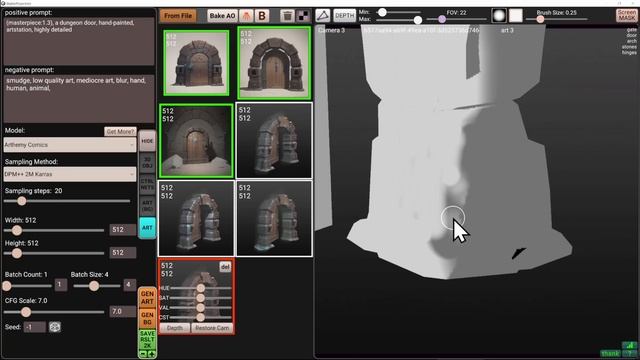Screen dimensions: 640x360
Task: Adjust the SAT slider on selected thumbnail
Action: point(200,298)
